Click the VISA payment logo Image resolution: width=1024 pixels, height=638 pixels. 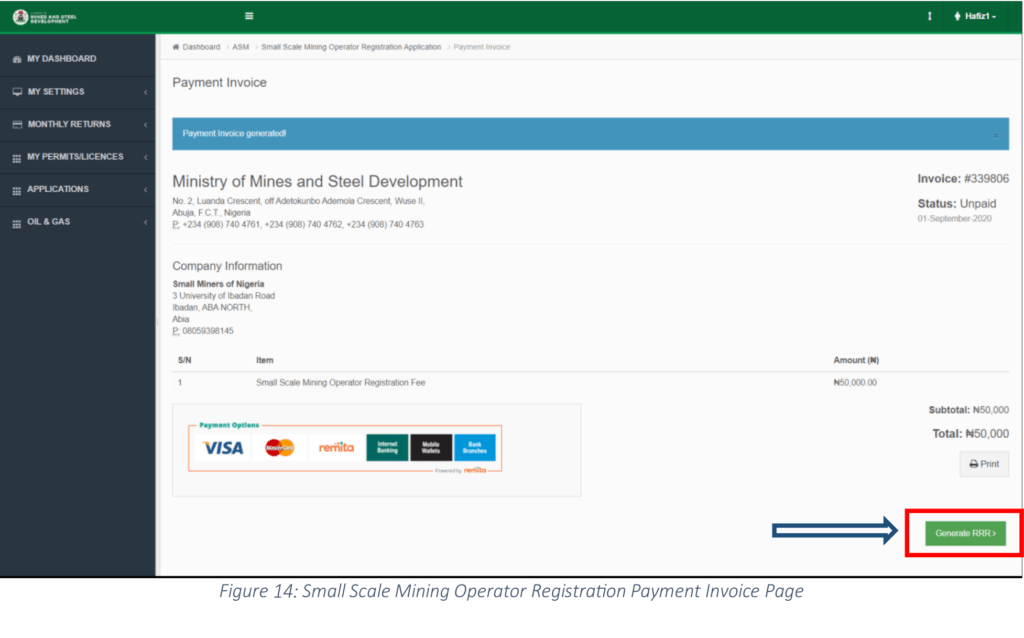point(223,448)
